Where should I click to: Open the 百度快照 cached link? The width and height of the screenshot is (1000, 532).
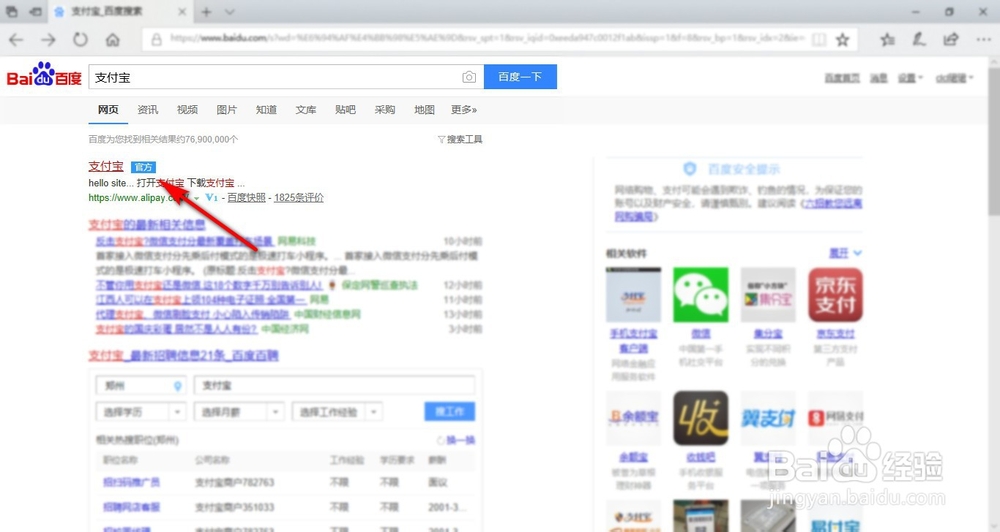coord(246,198)
